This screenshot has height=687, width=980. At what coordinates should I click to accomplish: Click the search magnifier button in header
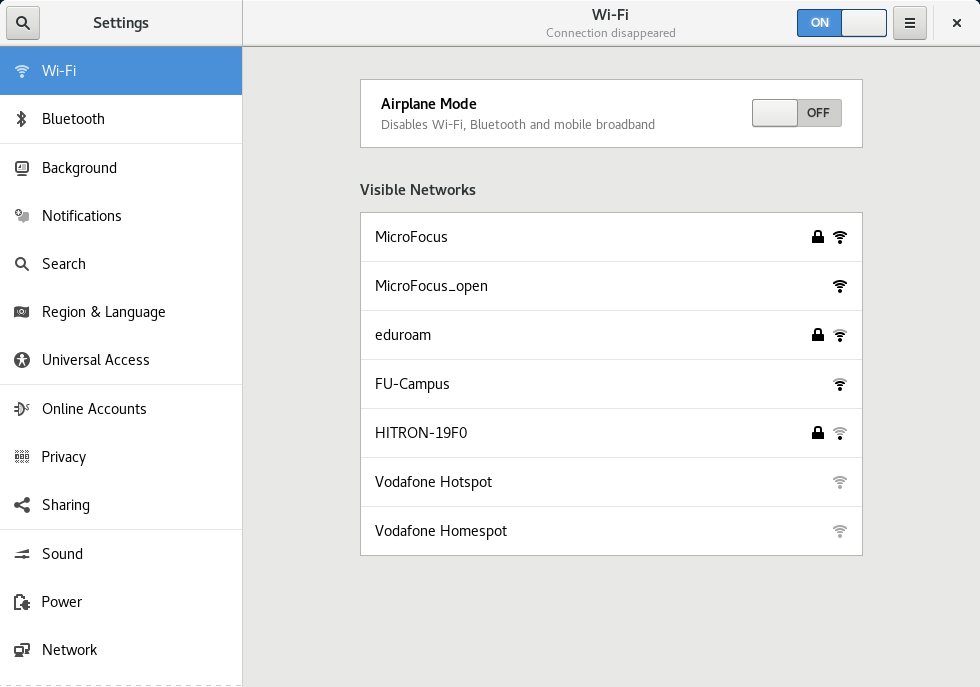[x=23, y=22]
